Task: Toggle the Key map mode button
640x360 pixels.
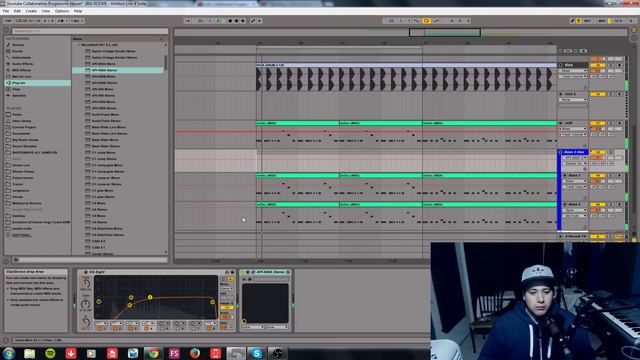Action: pos(587,20)
